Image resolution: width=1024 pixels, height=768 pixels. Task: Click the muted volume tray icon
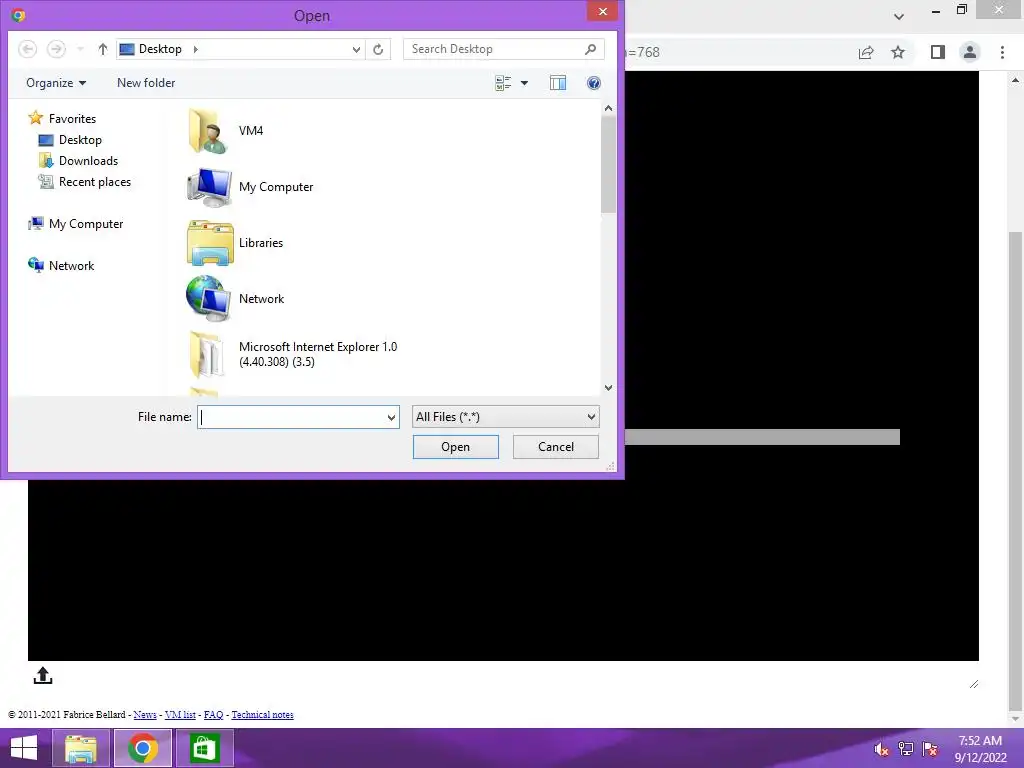click(882, 749)
